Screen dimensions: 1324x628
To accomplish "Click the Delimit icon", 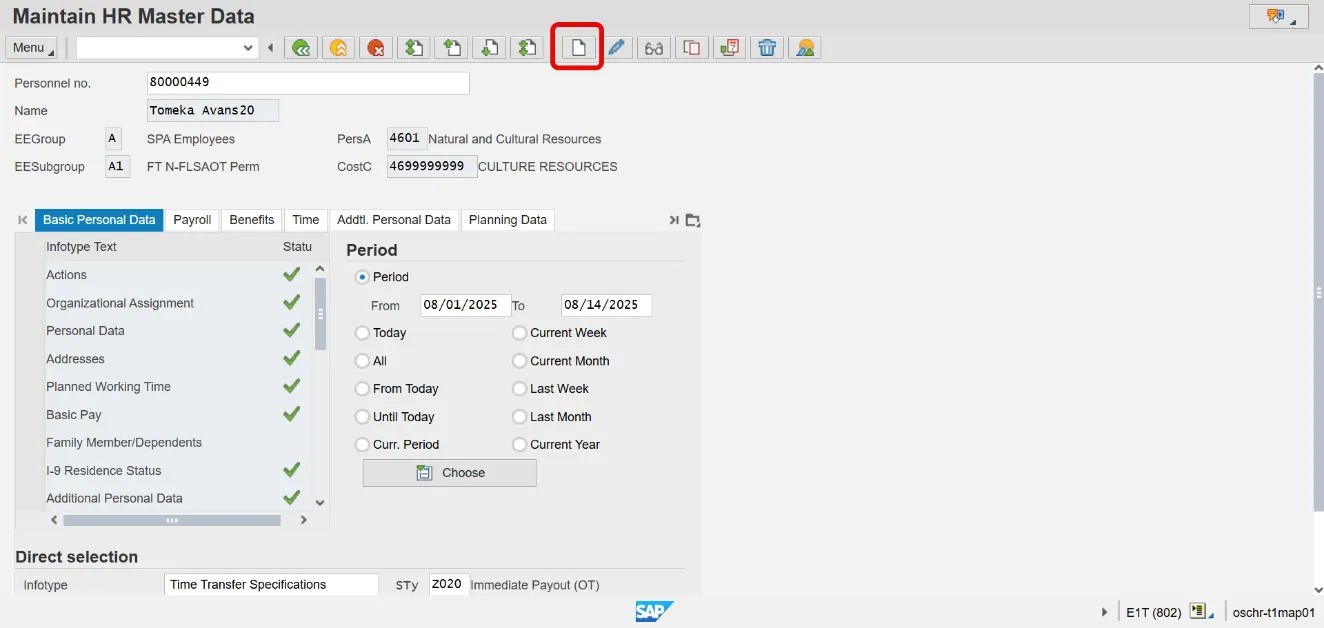I will pos(730,47).
